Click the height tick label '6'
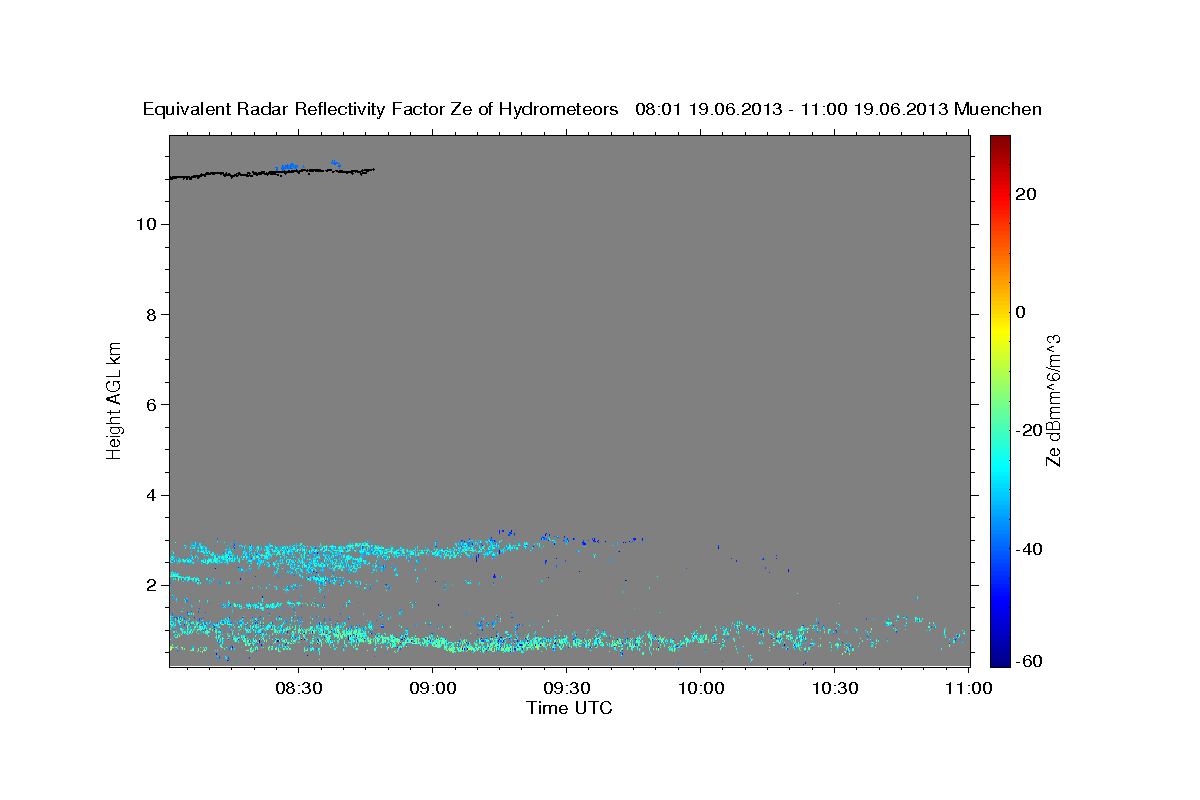This screenshot has height=800, width=1200. coord(153,405)
